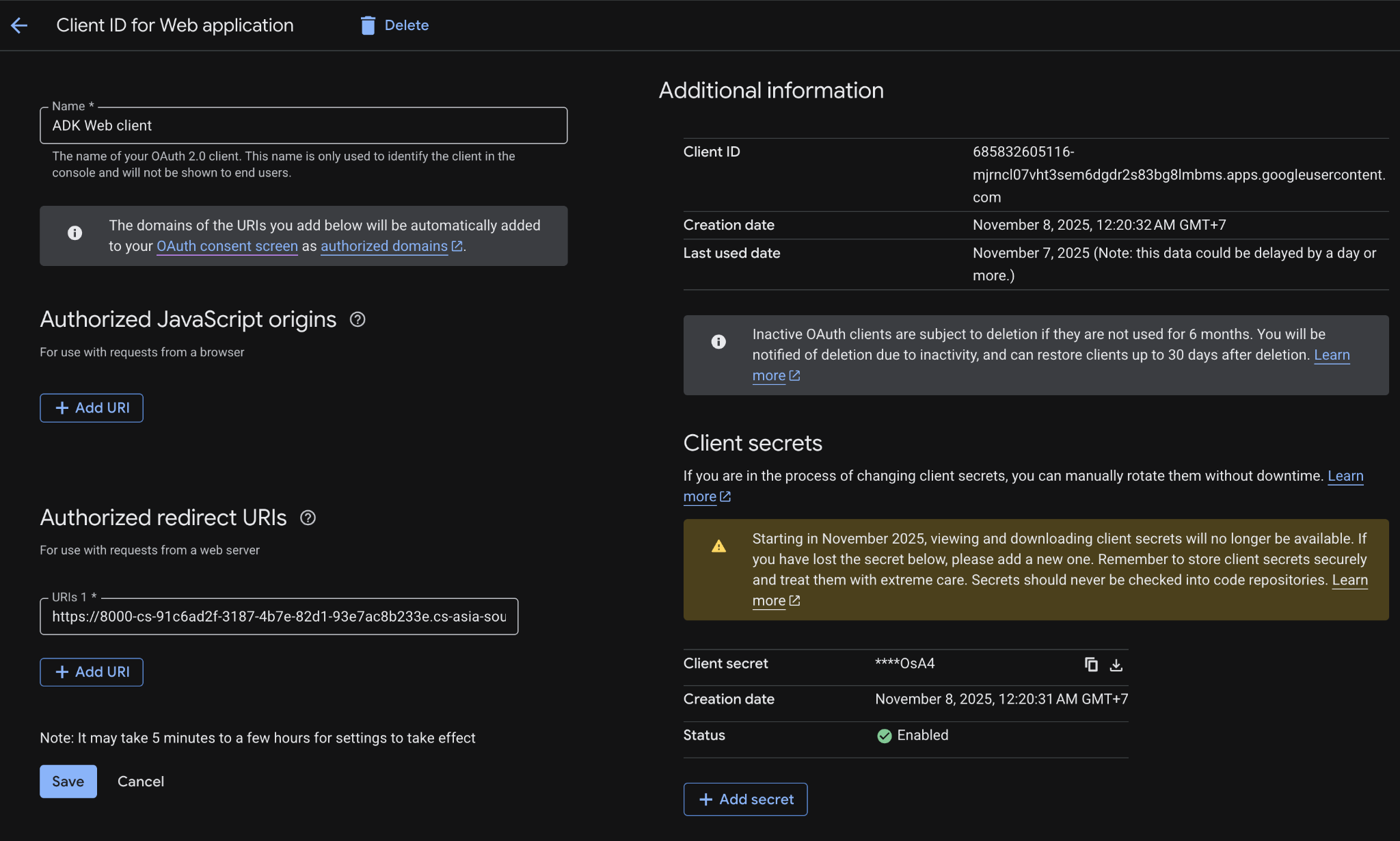This screenshot has width=1400, height=841.
Task: Click the back arrow icon
Action: tap(19, 25)
